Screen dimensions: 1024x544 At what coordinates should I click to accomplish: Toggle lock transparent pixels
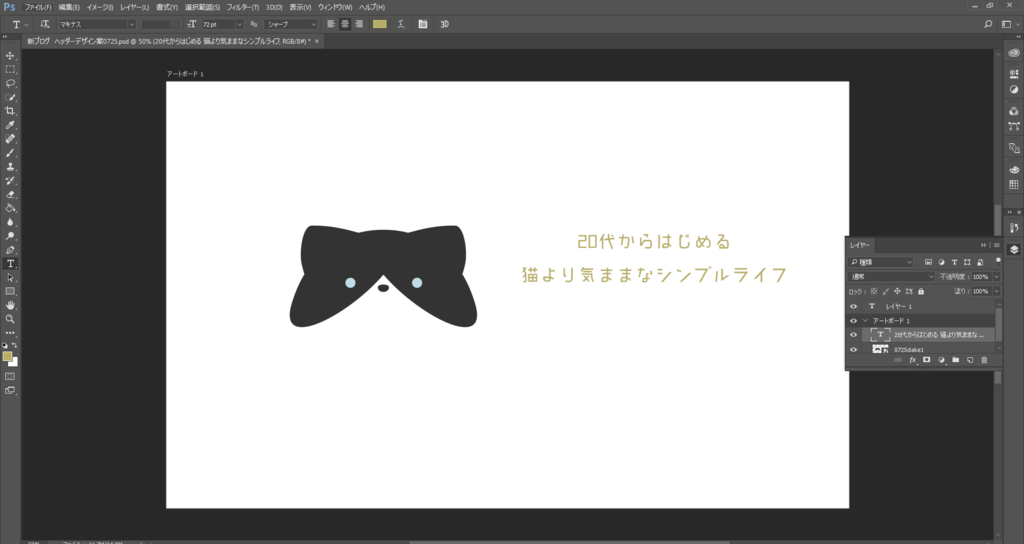tap(873, 291)
